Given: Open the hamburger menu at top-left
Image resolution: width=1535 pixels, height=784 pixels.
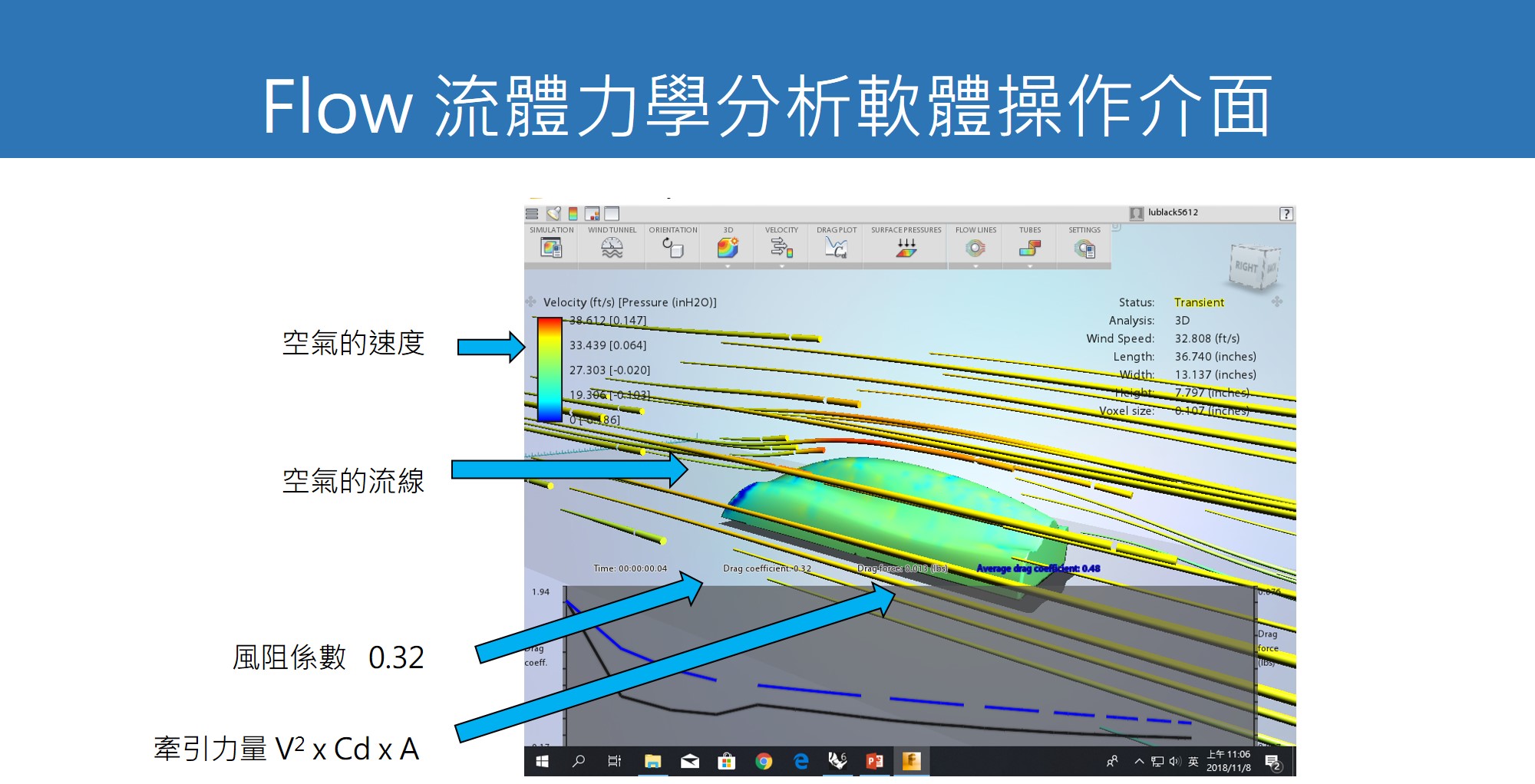Looking at the screenshot, I should point(532,213).
